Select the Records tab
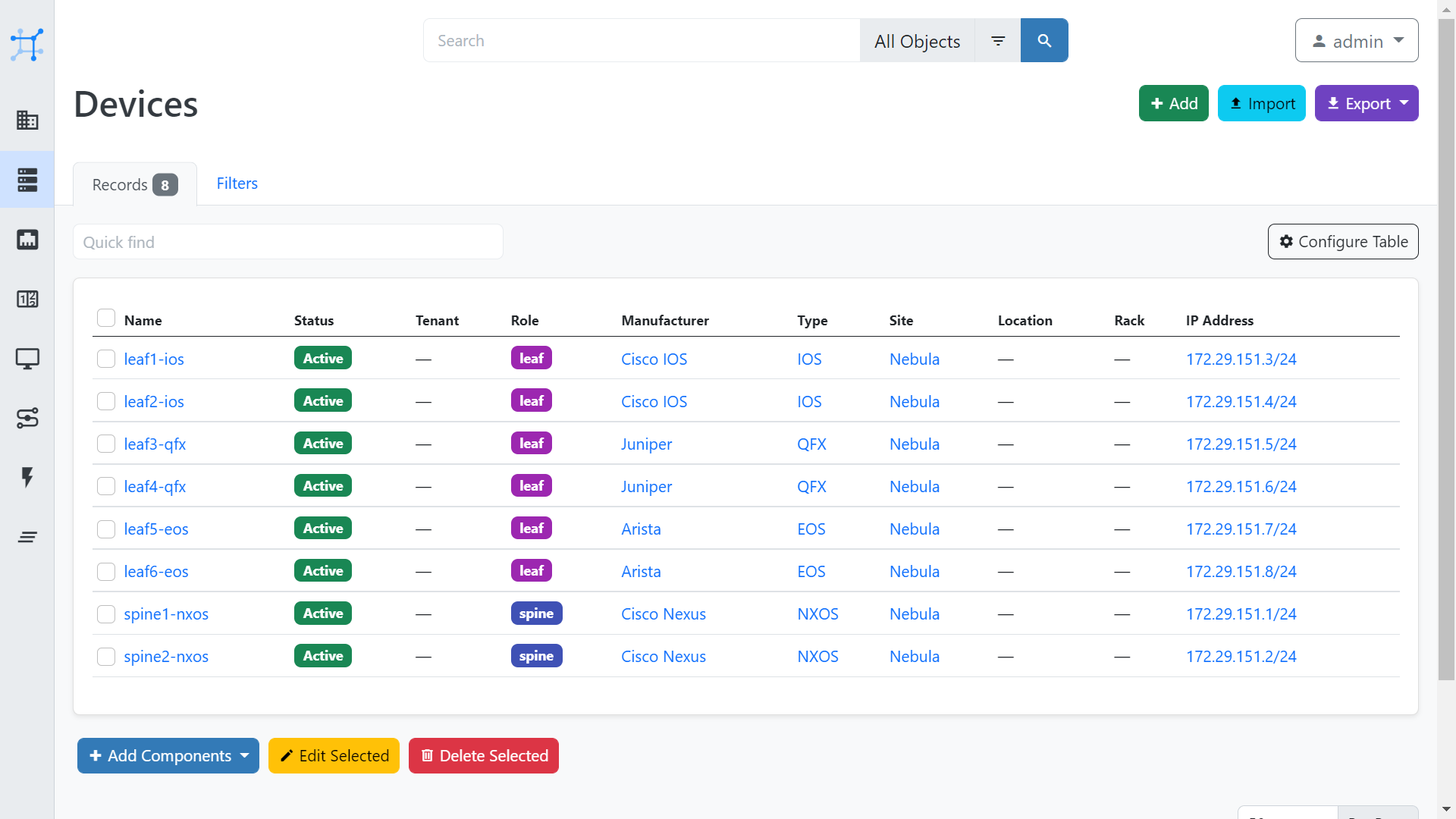 134,184
